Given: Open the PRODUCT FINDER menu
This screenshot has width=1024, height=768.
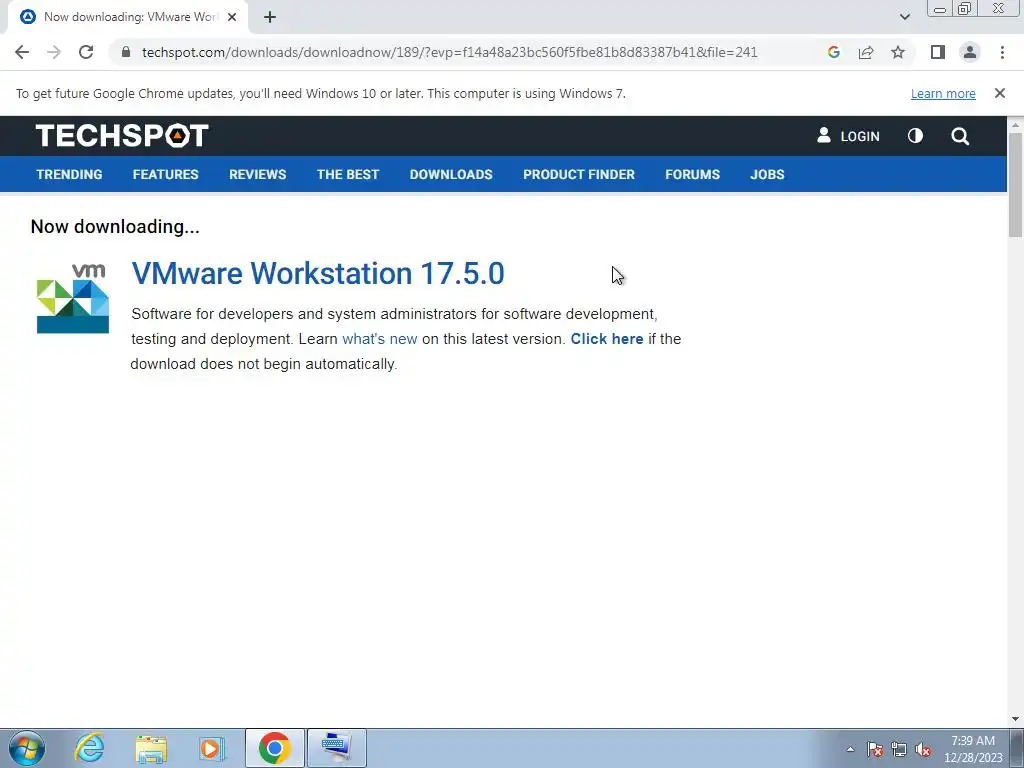Looking at the screenshot, I should tap(579, 174).
